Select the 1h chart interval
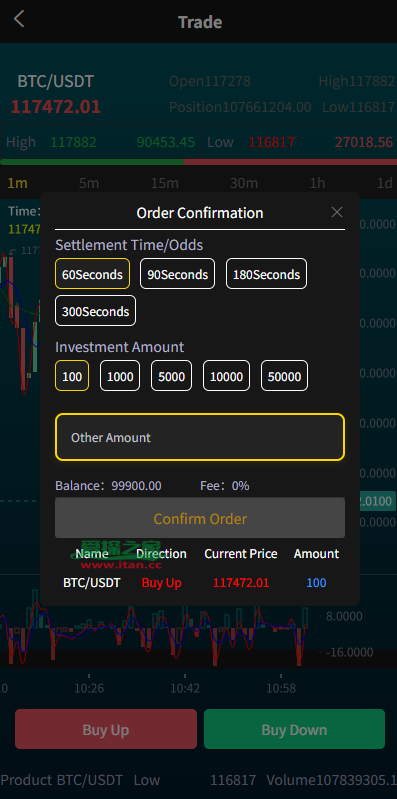 [317, 183]
